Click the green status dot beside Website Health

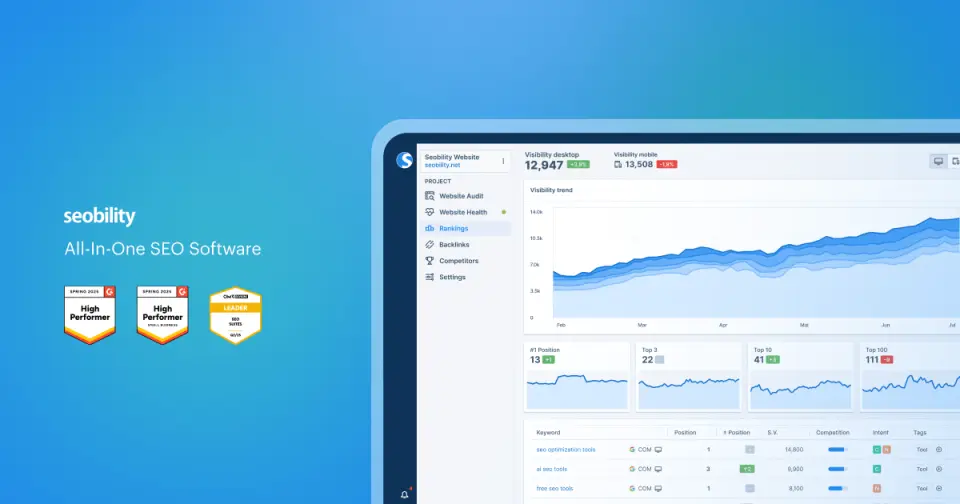point(504,212)
